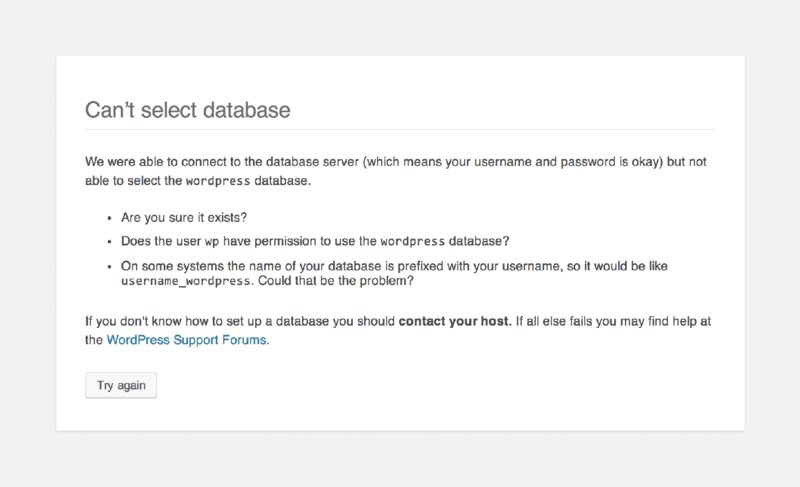Click bullet dot before "Are you sure"
The image size is (800, 487).
tap(109, 217)
